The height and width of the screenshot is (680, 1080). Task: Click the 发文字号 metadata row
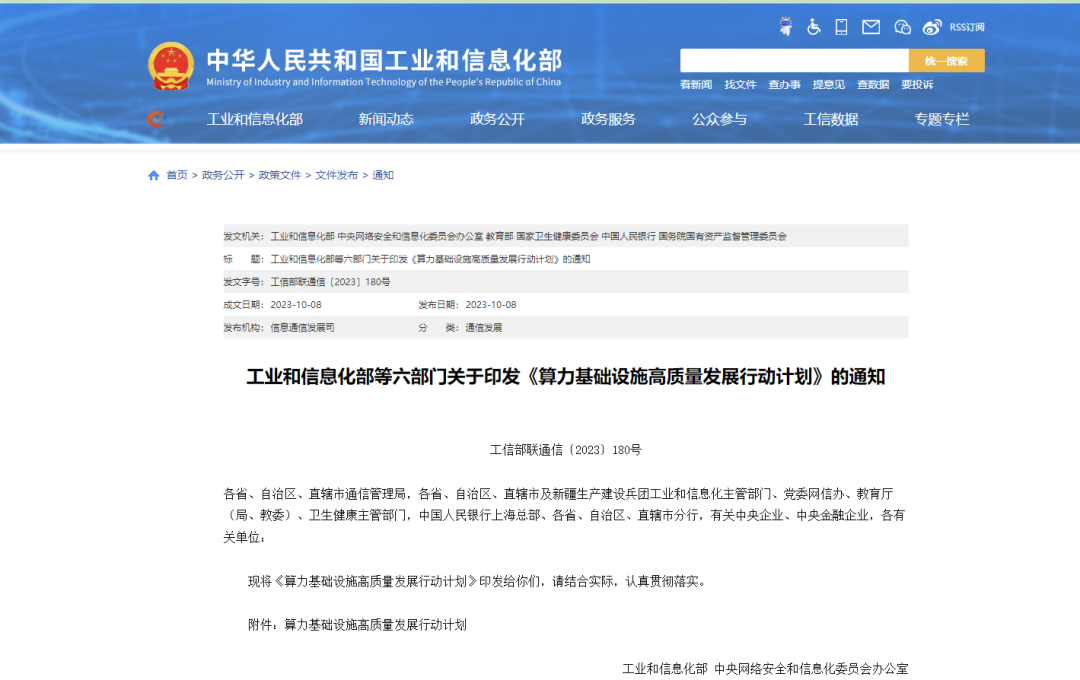pos(565,282)
